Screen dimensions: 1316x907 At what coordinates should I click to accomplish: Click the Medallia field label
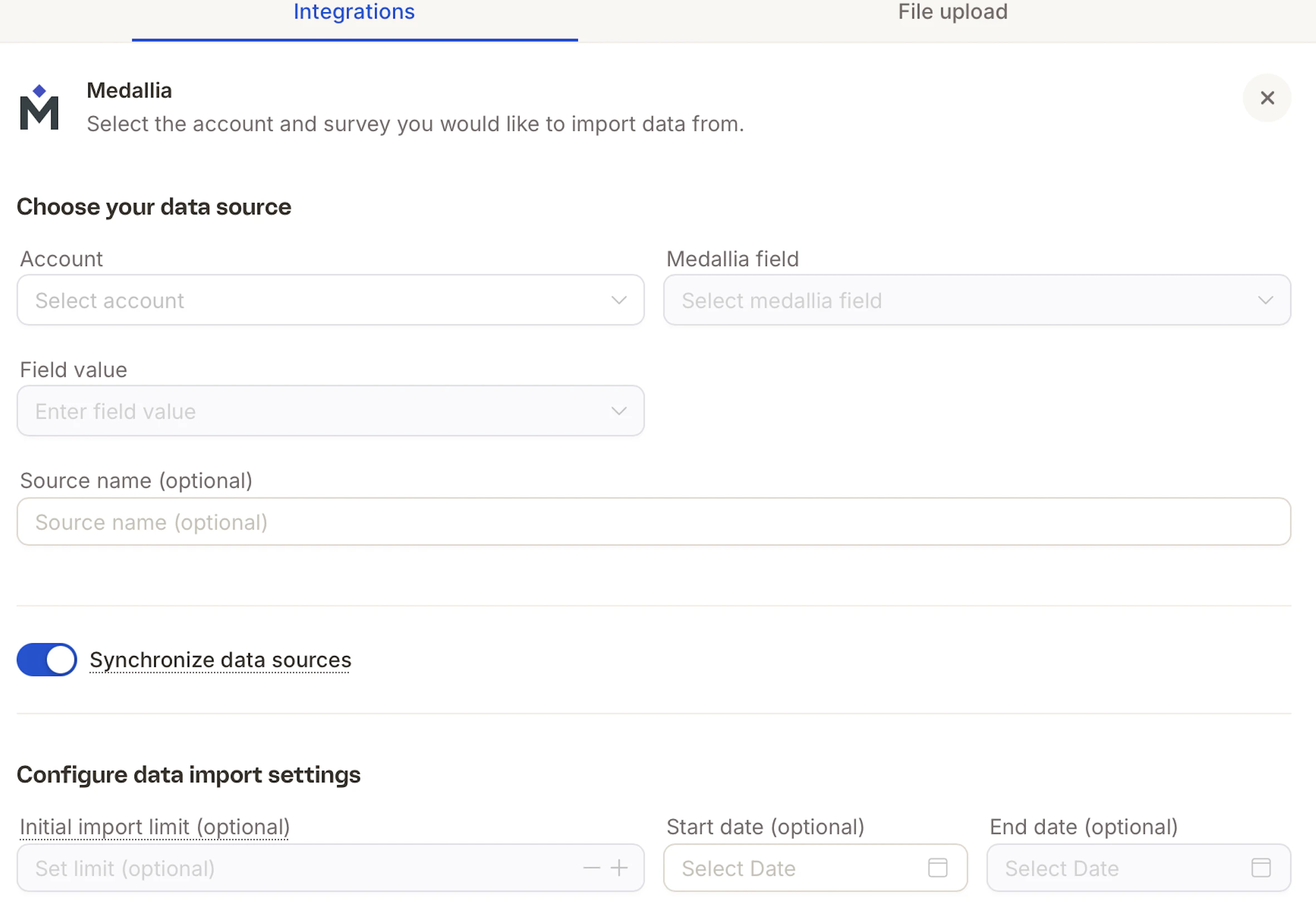[x=732, y=259]
